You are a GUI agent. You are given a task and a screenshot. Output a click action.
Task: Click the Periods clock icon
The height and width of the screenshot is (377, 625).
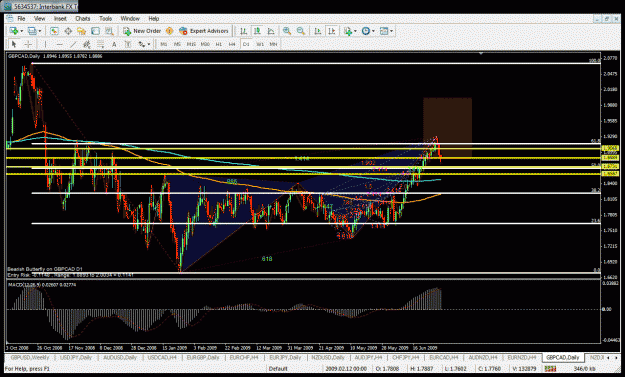coord(366,31)
